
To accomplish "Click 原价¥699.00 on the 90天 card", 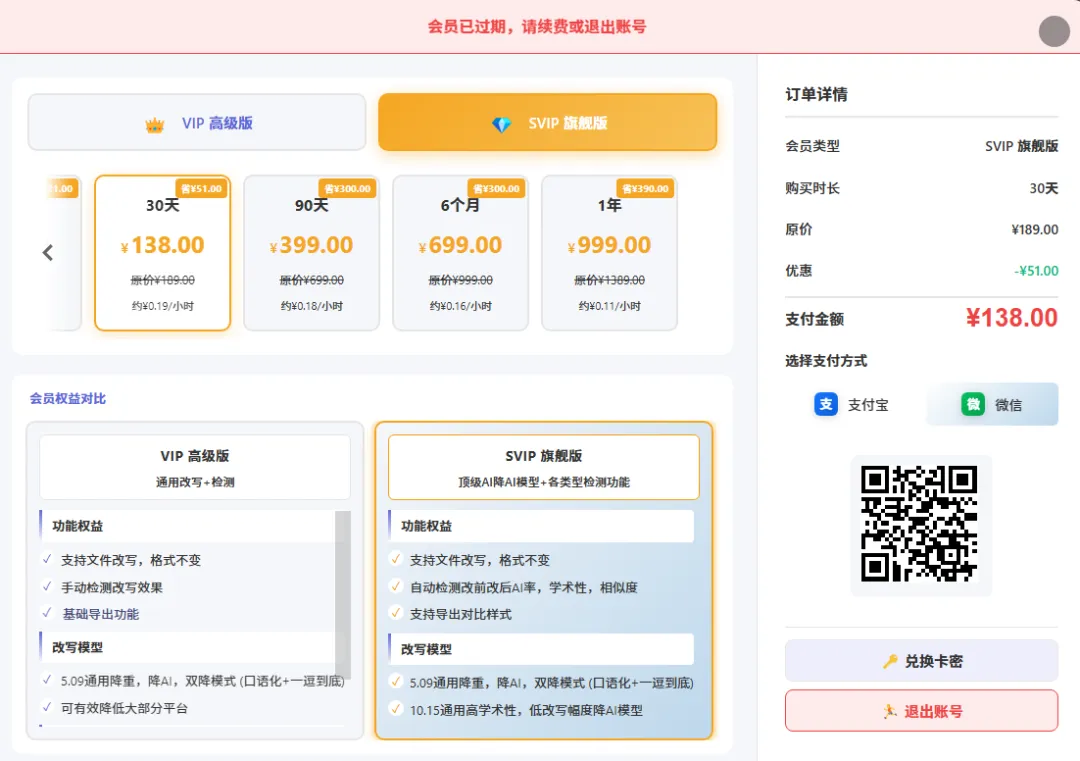I will pyautogui.click(x=311, y=280).
